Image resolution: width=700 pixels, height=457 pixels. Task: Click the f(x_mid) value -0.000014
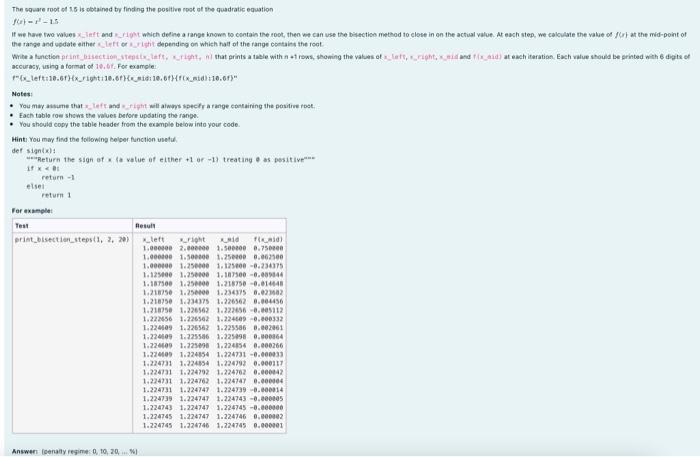(x=267, y=390)
